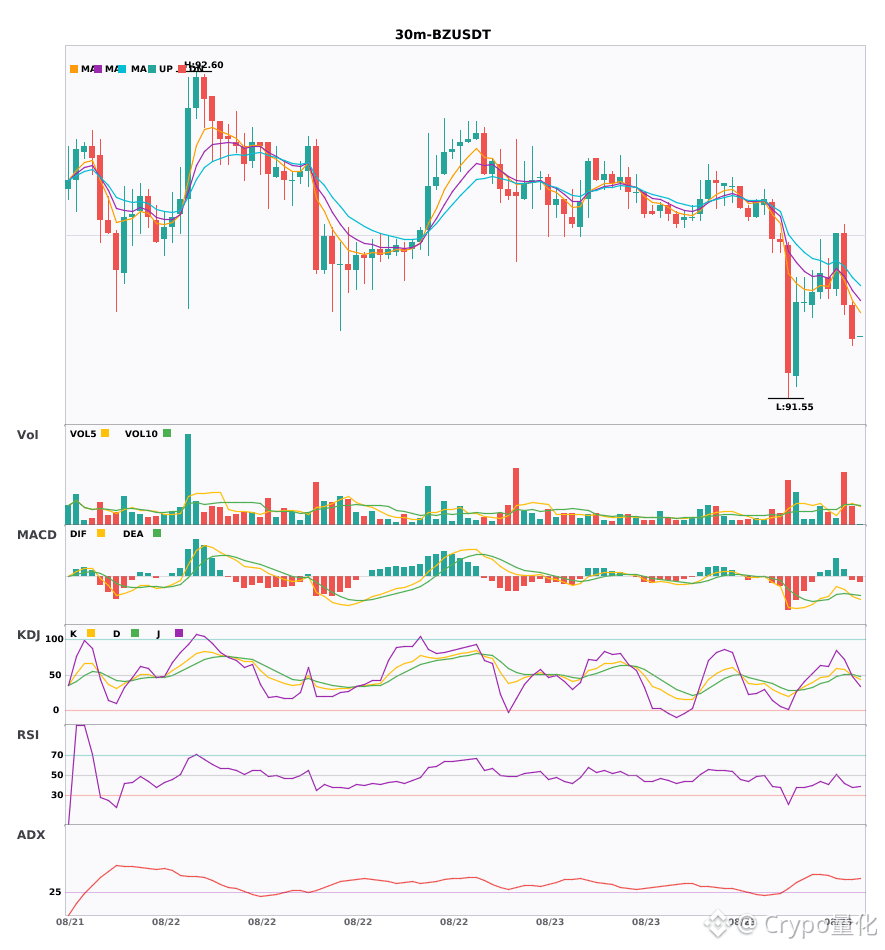Screen dimensions: 885x950
Task: Click the yellow VOL5 legend square
Action: 105,433
